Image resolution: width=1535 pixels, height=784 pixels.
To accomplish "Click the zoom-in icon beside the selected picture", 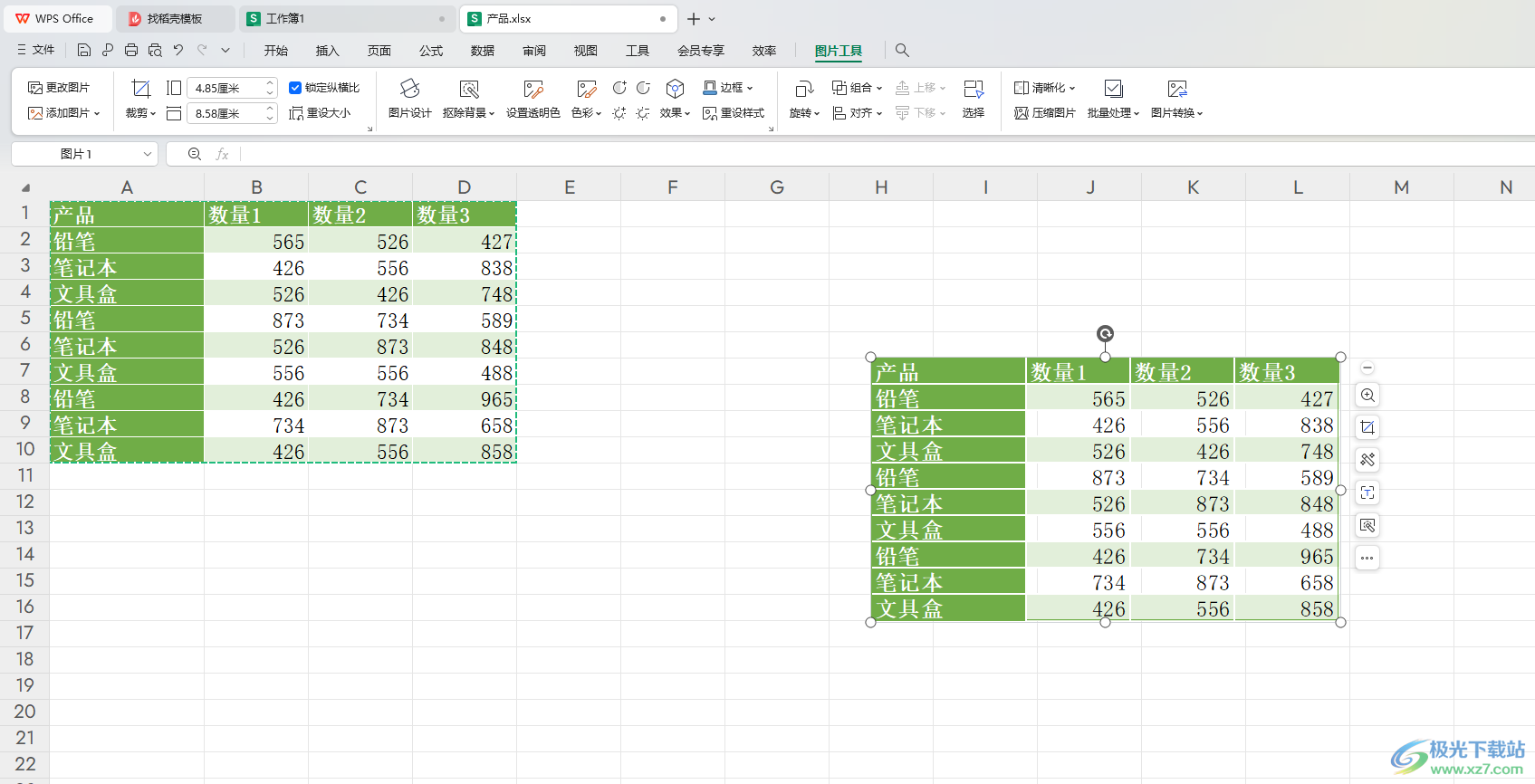I will coord(1367,396).
